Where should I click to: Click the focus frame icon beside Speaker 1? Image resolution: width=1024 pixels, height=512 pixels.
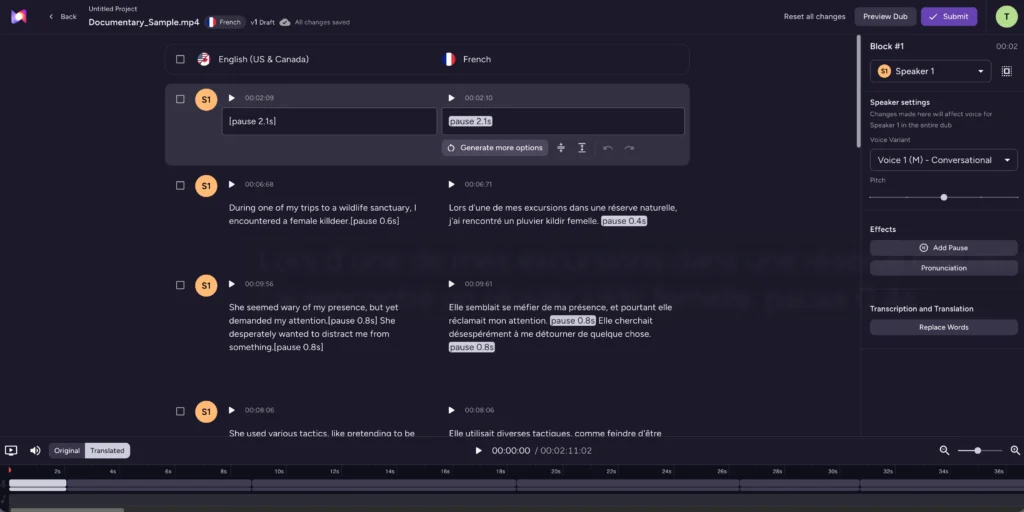[x=1006, y=71]
